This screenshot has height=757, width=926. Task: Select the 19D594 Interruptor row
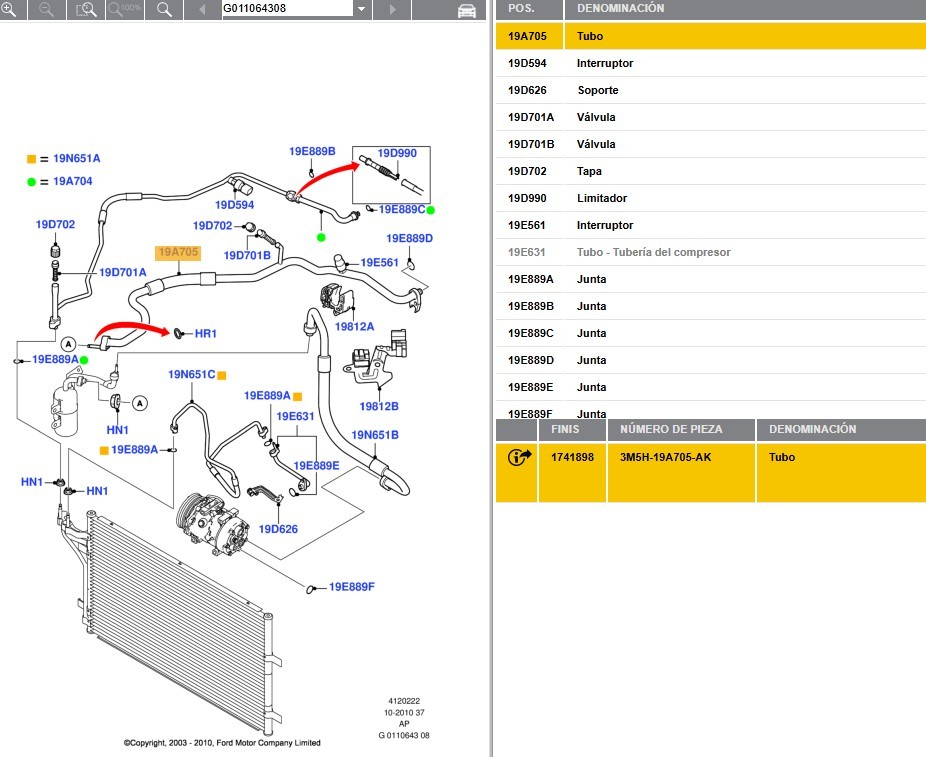710,63
